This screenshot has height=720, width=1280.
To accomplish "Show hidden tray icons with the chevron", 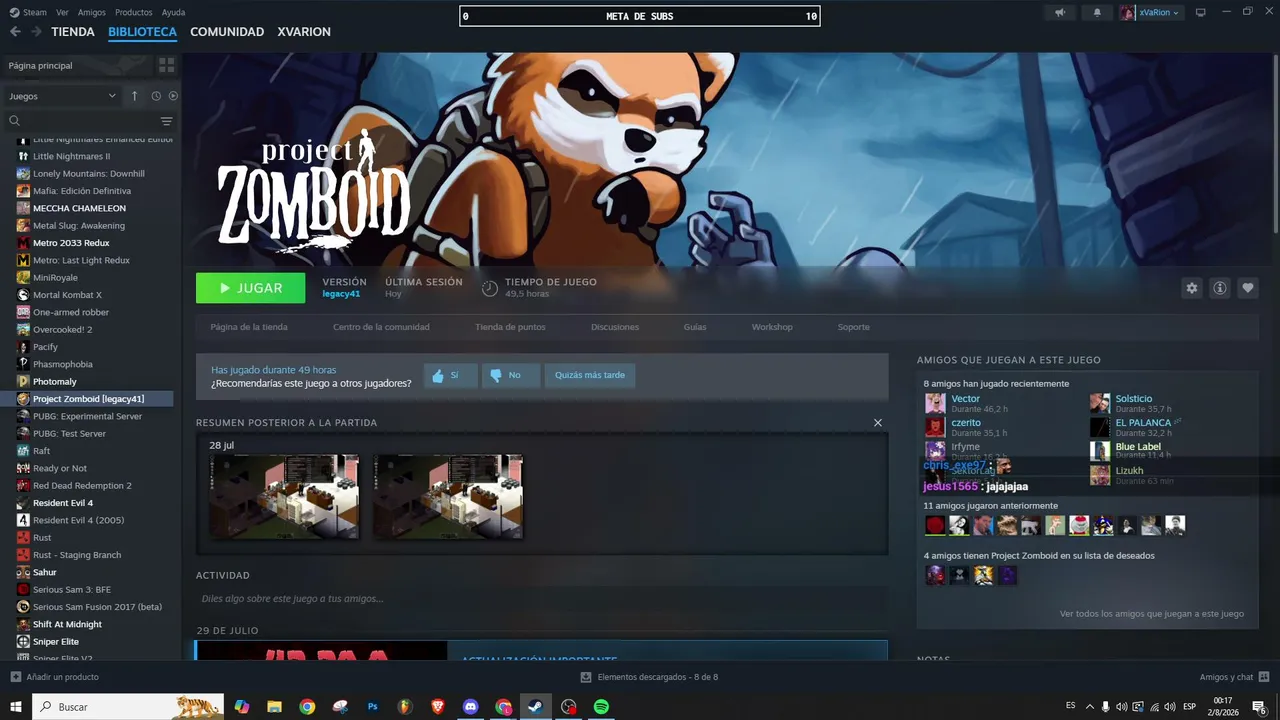I will [1090, 707].
